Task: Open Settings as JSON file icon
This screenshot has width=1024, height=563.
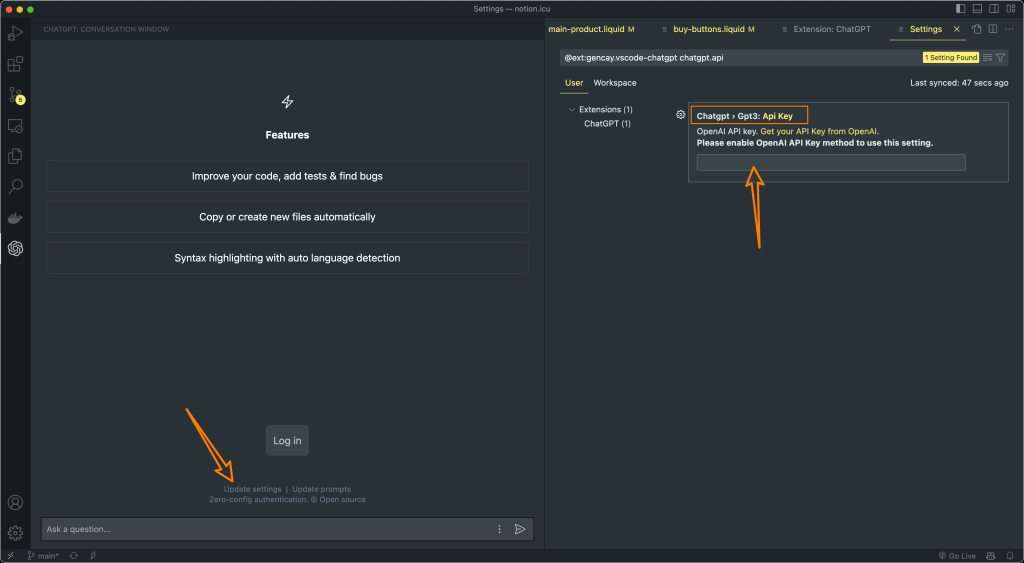Action: click(x=977, y=30)
